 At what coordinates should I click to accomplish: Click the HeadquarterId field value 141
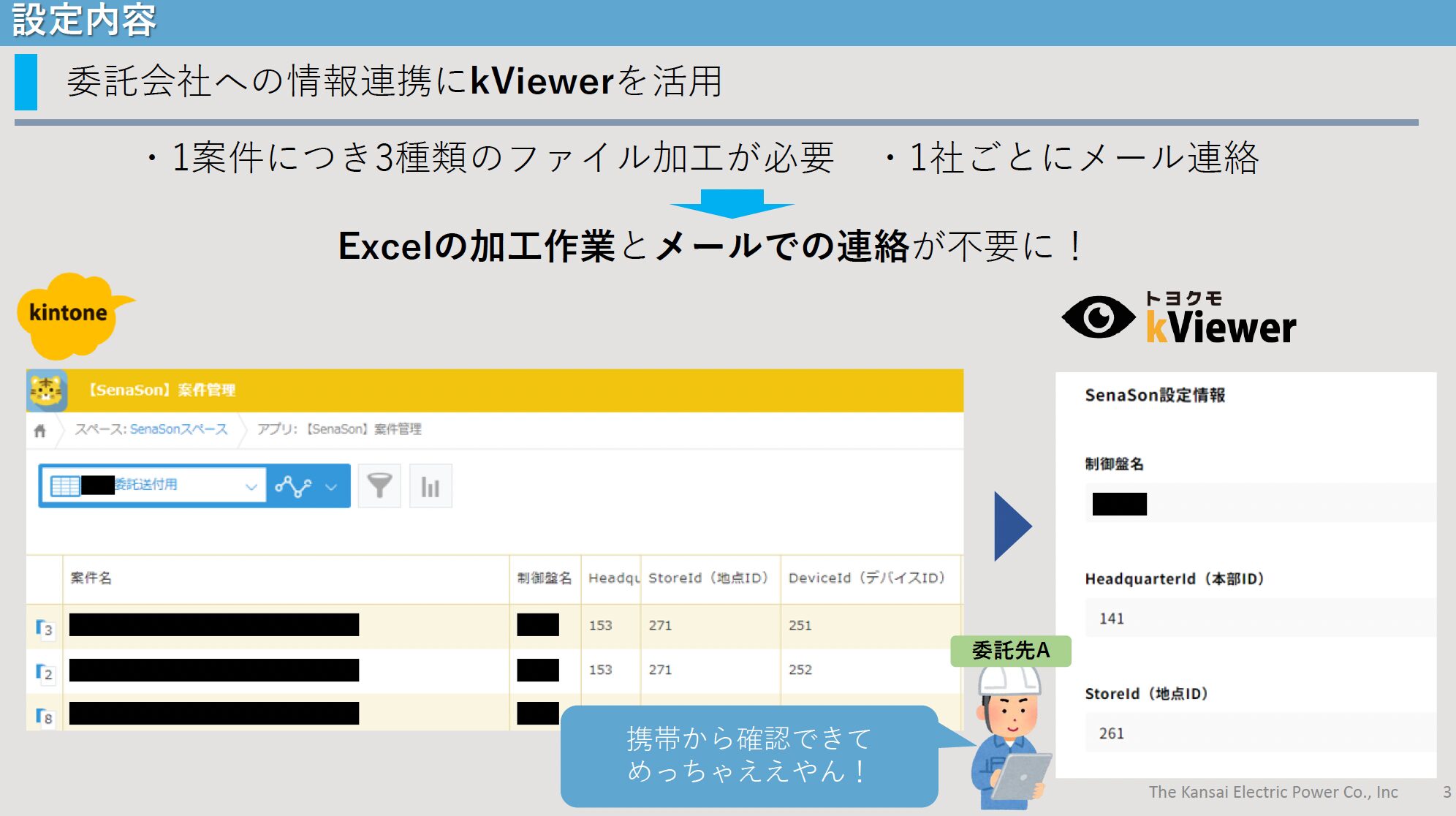click(1260, 619)
